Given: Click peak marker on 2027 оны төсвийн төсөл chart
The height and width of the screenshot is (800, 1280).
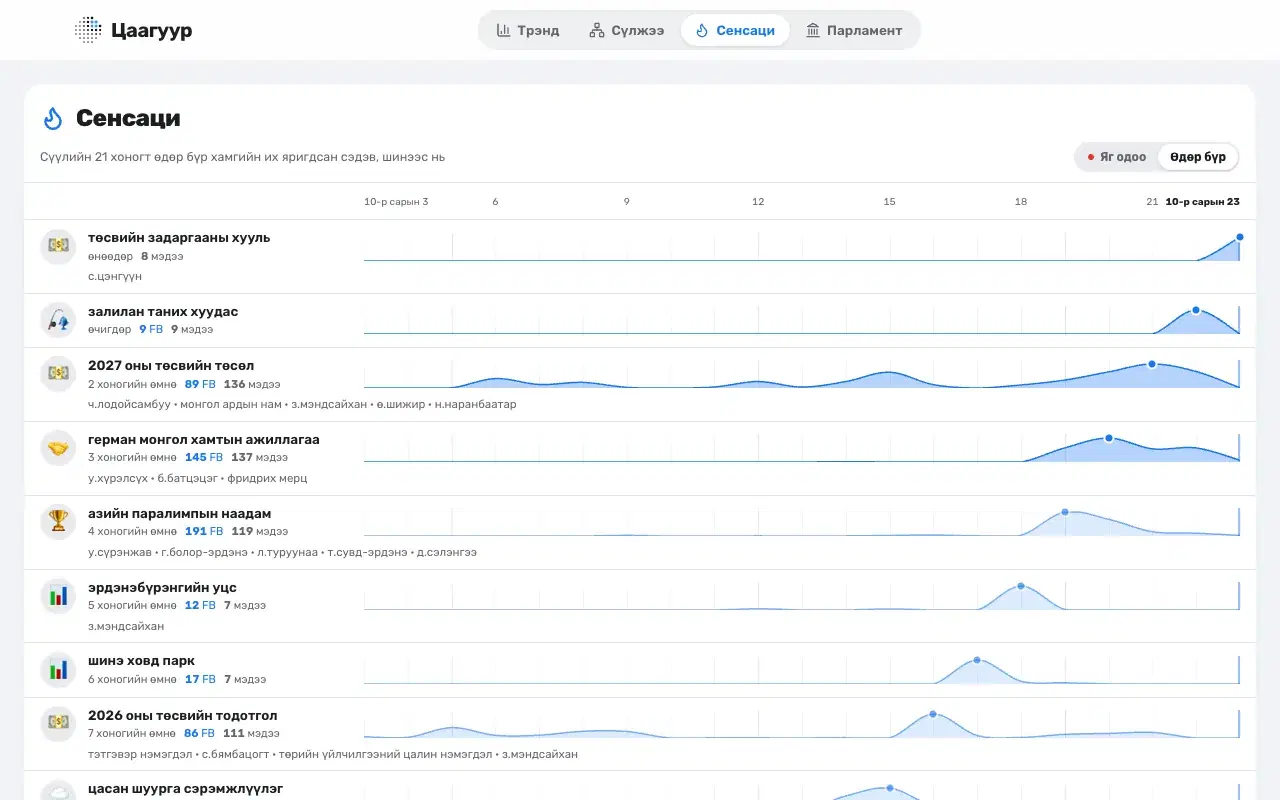Looking at the screenshot, I should (x=1152, y=364).
